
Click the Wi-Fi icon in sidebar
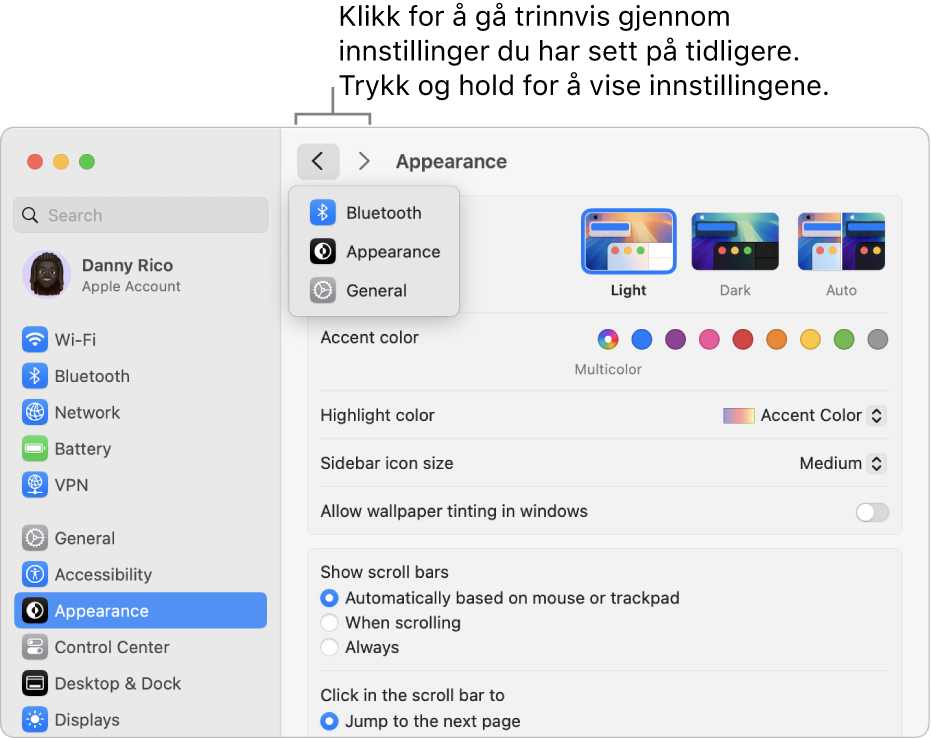pos(35,340)
